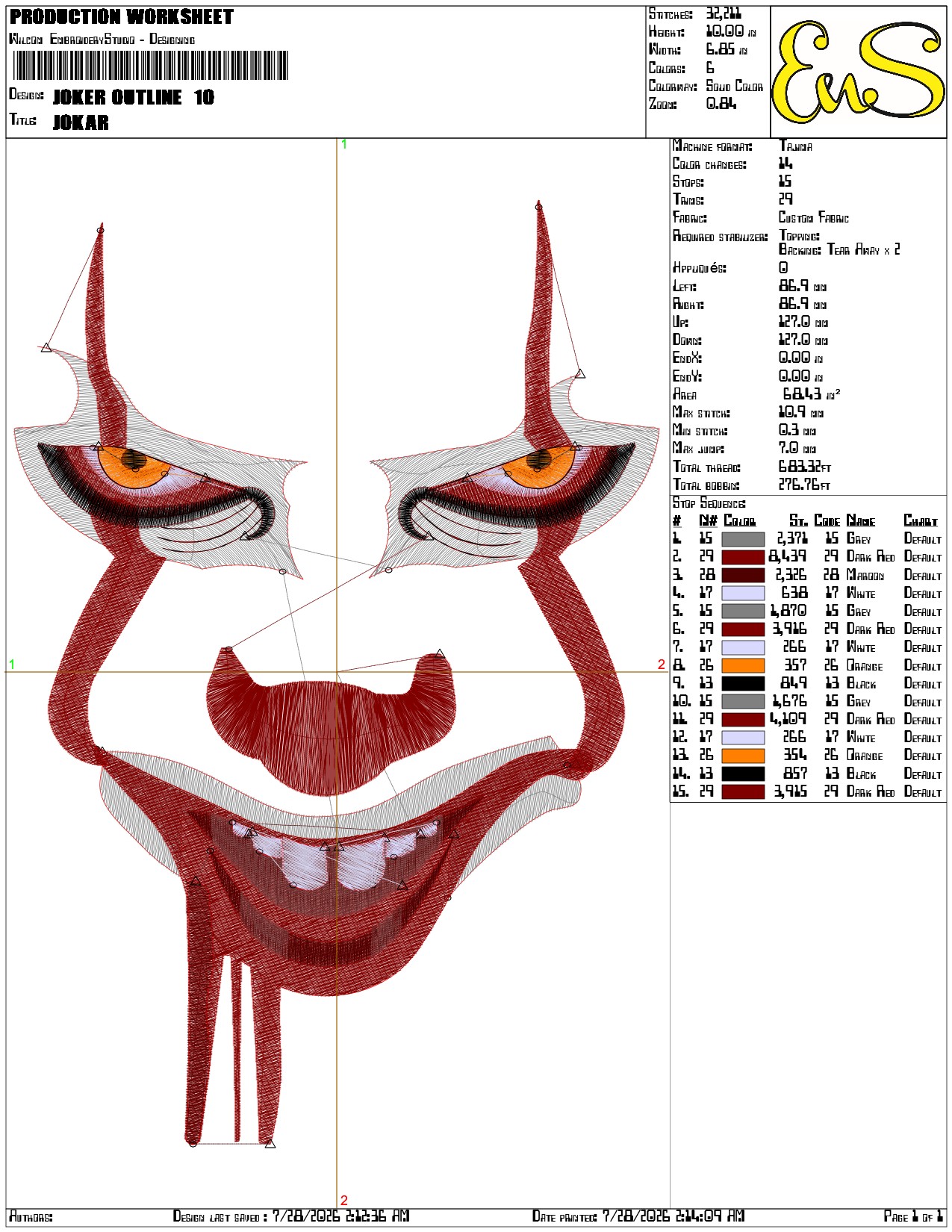The width and height of the screenshot is (952, 1232).
Task: Select the dark red swatch in stop 6
Action: (x=743, y=629)
